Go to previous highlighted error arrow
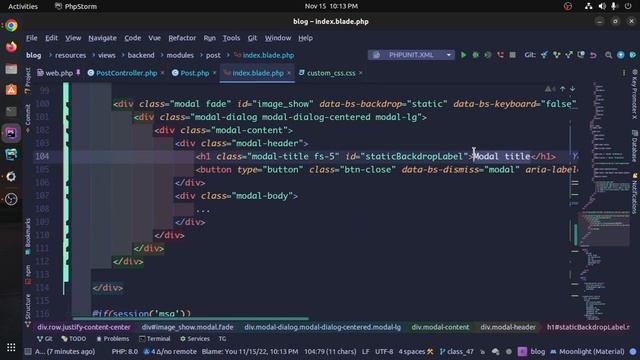 pyautogui.click(x=562, y=89)
